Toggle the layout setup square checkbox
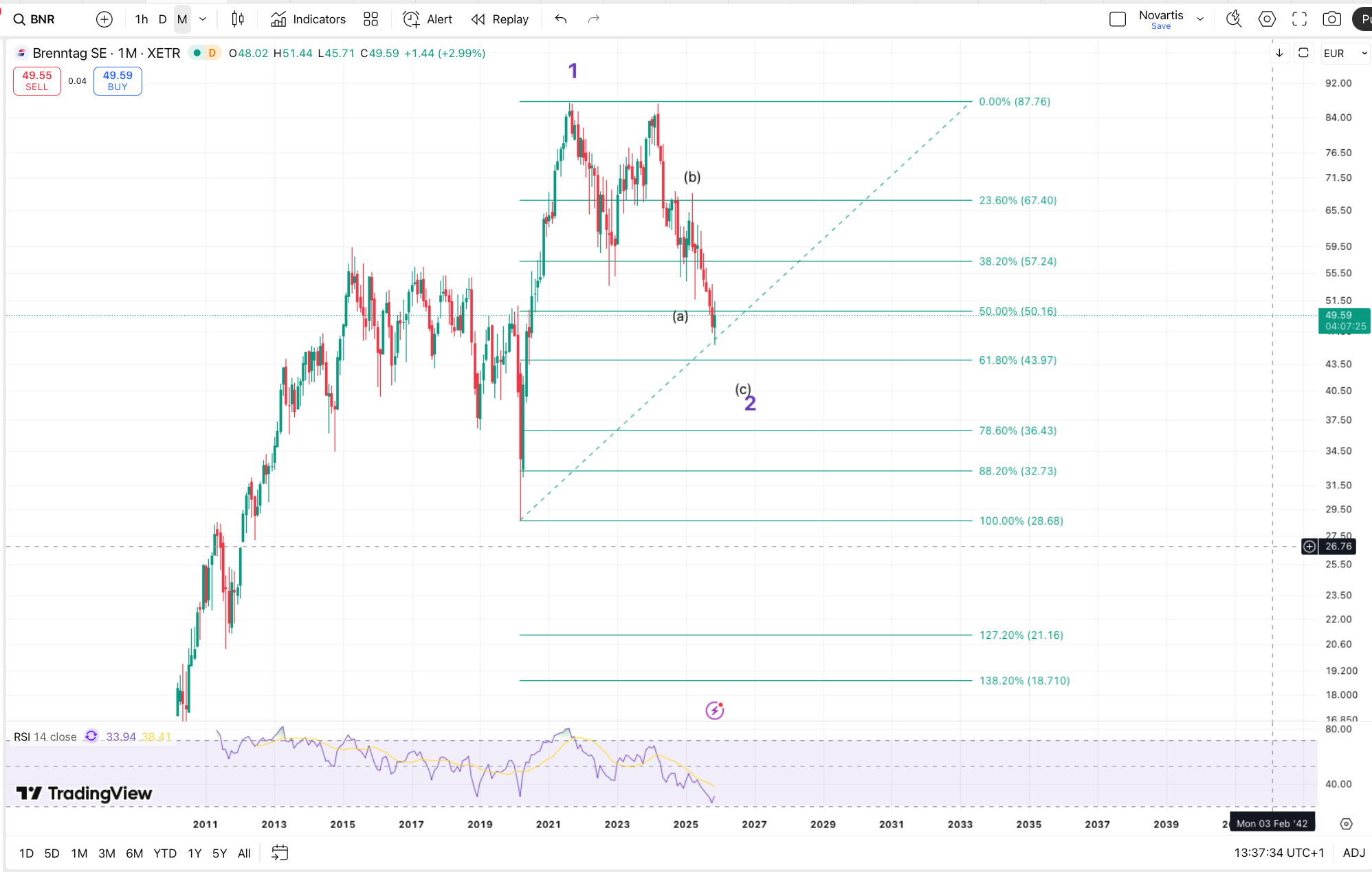The image size is (1372, 872). click(x=1118, y=19)
